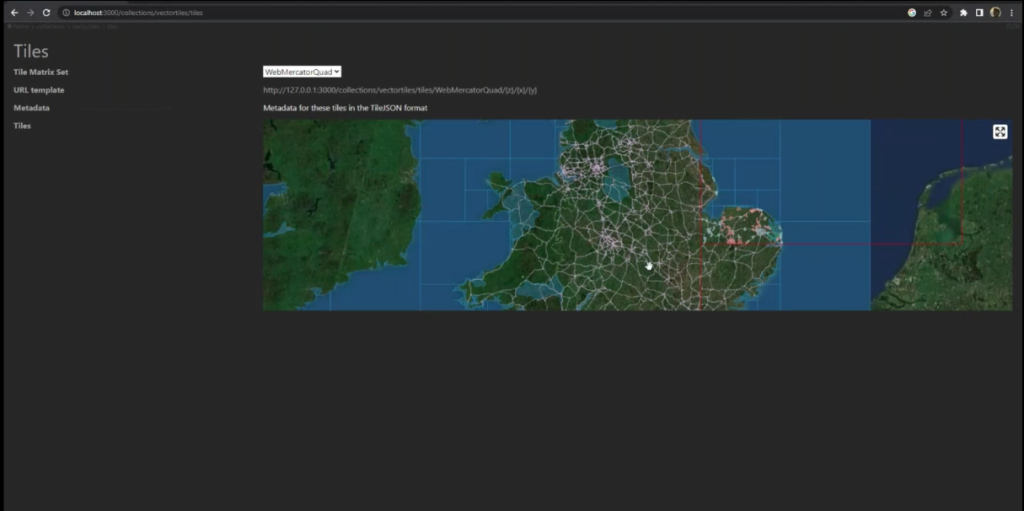This screenshot has height=511, width=1024.
Task: Open the Chrome three-dot menu
Action: click(1011, 13)
